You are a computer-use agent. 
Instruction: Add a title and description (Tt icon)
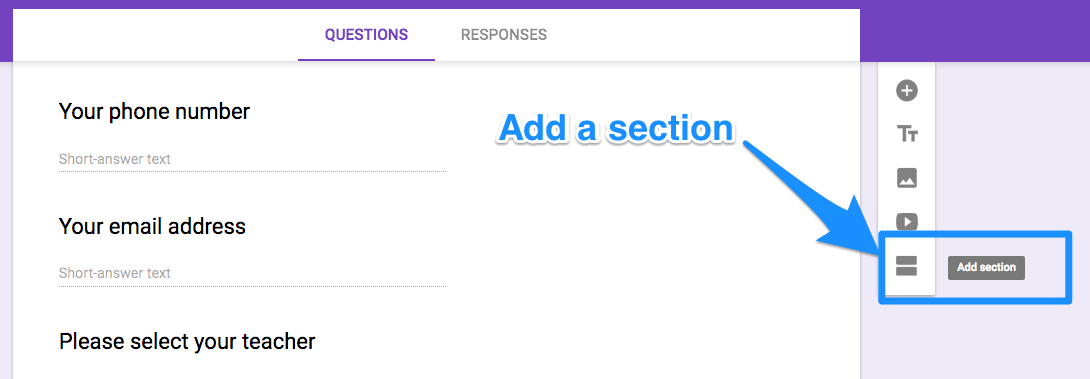pos(906,134)
